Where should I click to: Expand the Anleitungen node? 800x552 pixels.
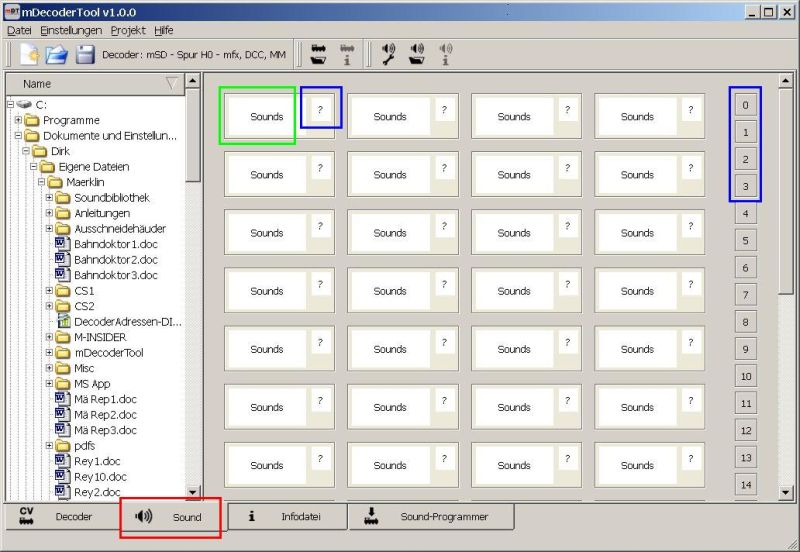[49, 213]
